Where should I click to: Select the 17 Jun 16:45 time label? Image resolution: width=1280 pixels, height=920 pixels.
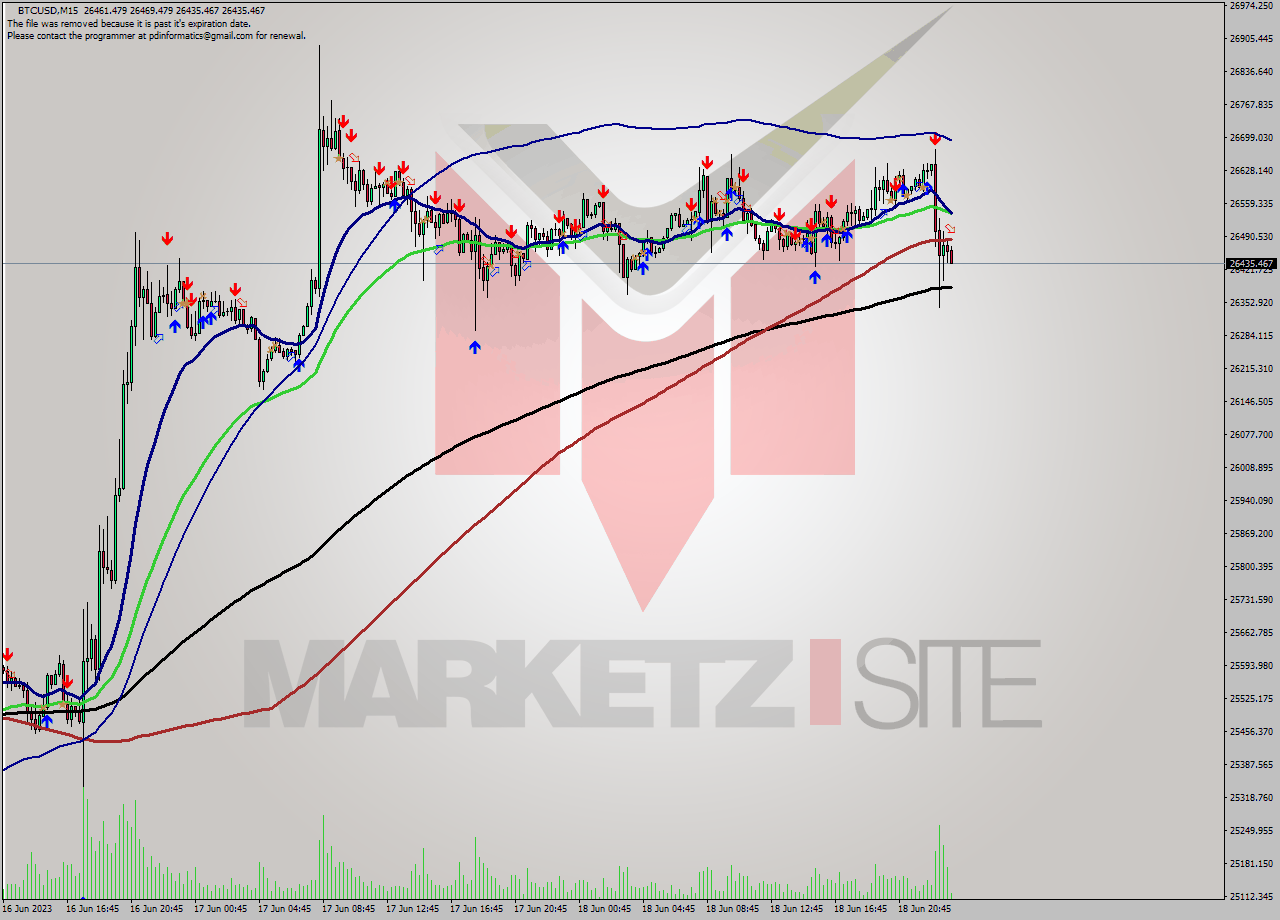pyautogui.click(x=476, y=910)
